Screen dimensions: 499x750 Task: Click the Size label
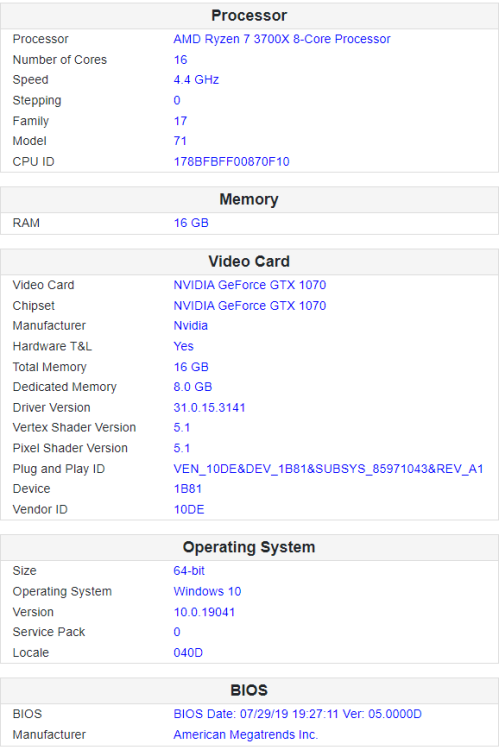(x=24, y=571)
